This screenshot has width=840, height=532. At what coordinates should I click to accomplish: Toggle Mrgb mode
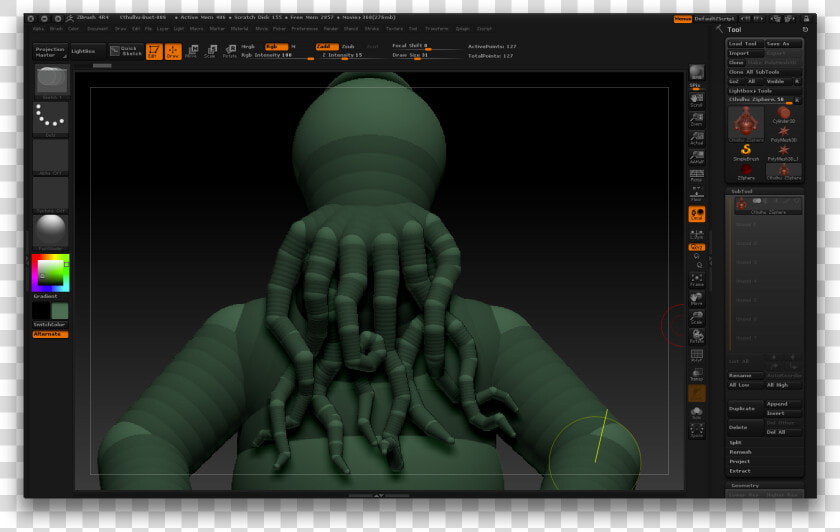point(249,47)
